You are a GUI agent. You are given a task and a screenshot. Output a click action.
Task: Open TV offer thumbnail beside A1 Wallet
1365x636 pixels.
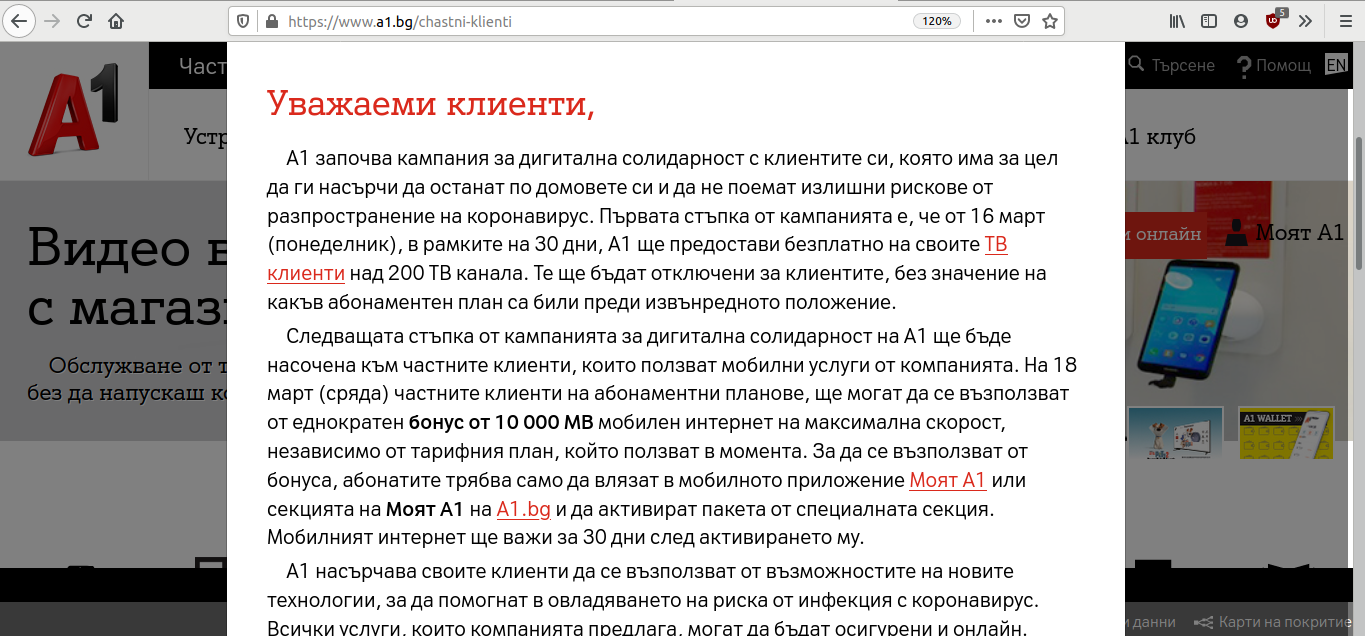pos(1175,433)
